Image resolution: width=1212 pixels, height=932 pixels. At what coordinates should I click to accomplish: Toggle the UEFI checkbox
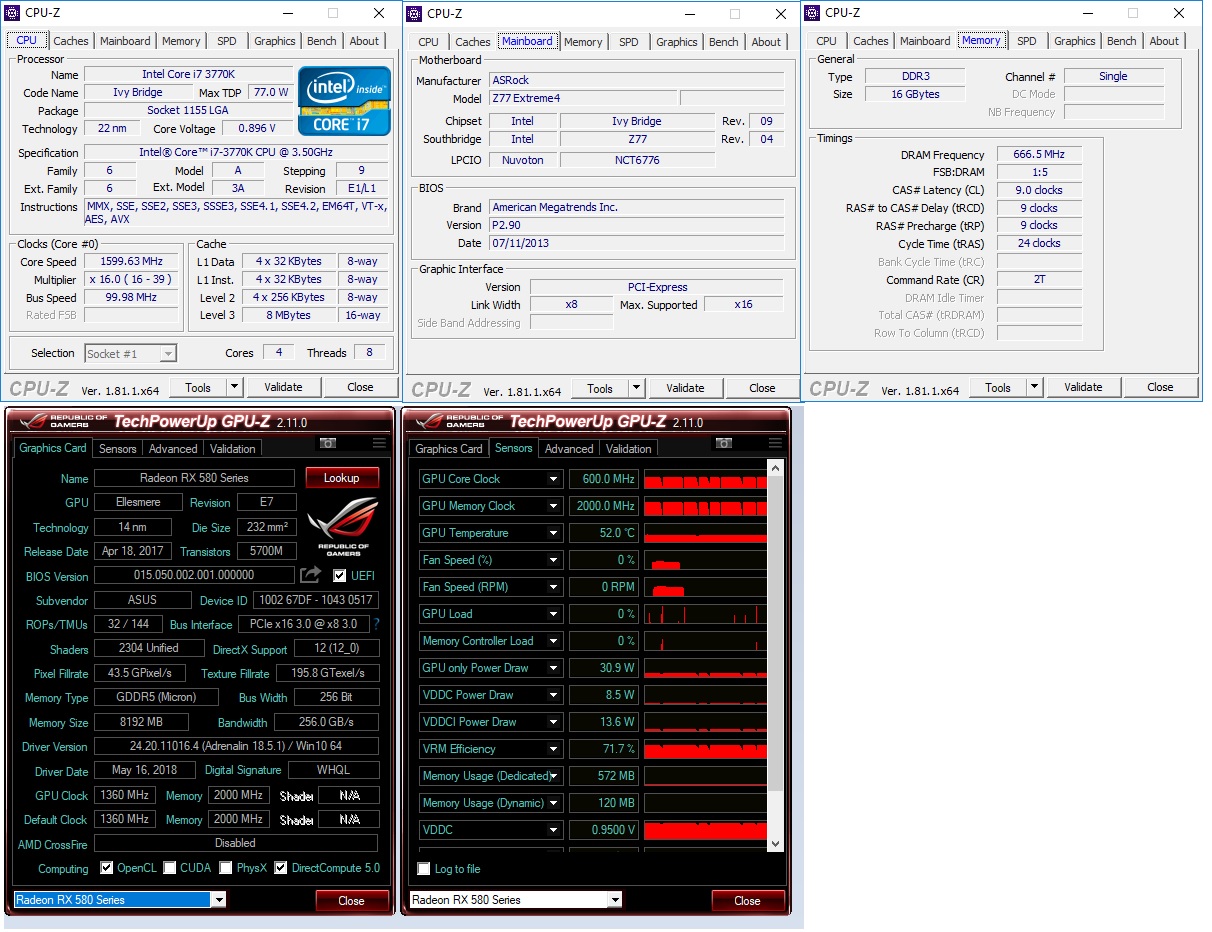[x=340, y=576]
